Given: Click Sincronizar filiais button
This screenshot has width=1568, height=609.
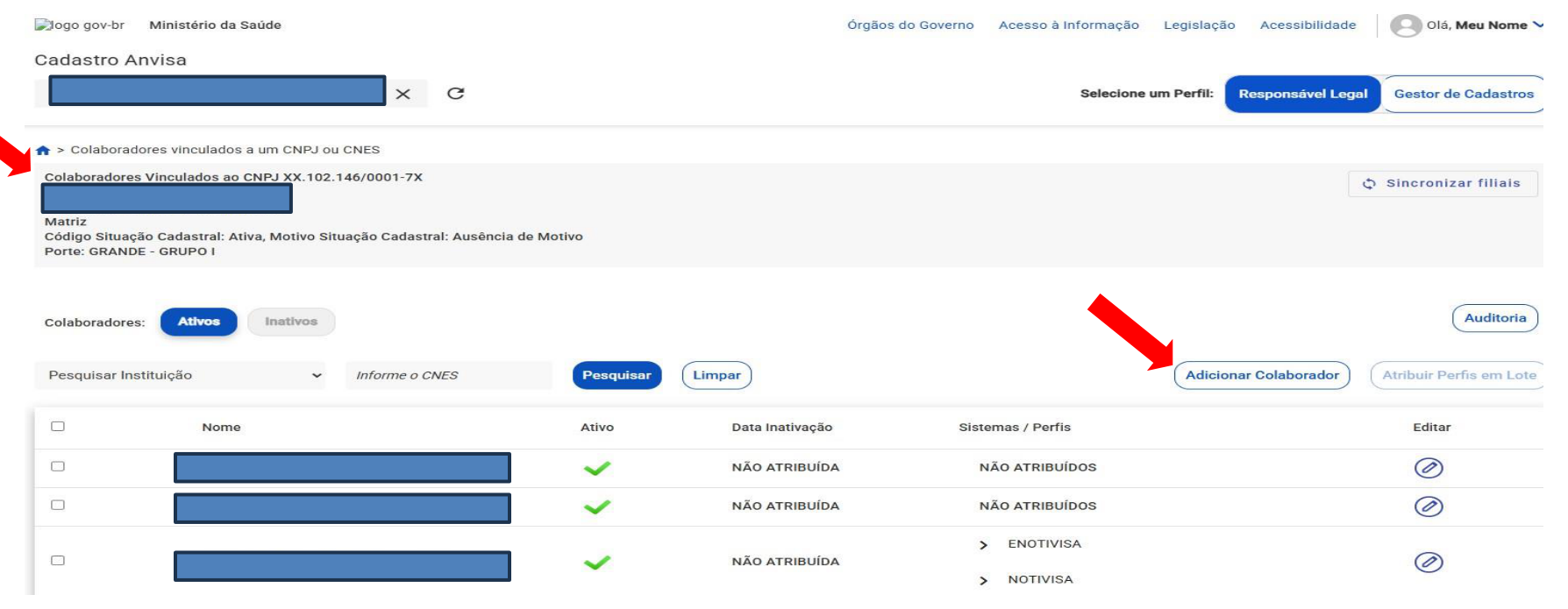Looking at the screenshot, I should coord(1443,183).
